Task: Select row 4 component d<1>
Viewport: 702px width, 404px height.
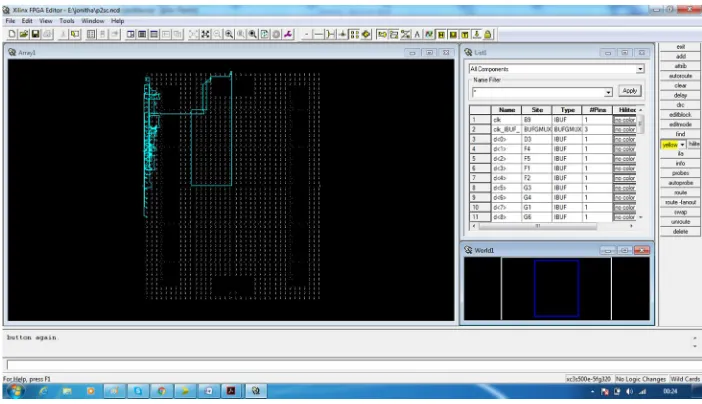Action: pyautogui.click(x=552, y=149)
